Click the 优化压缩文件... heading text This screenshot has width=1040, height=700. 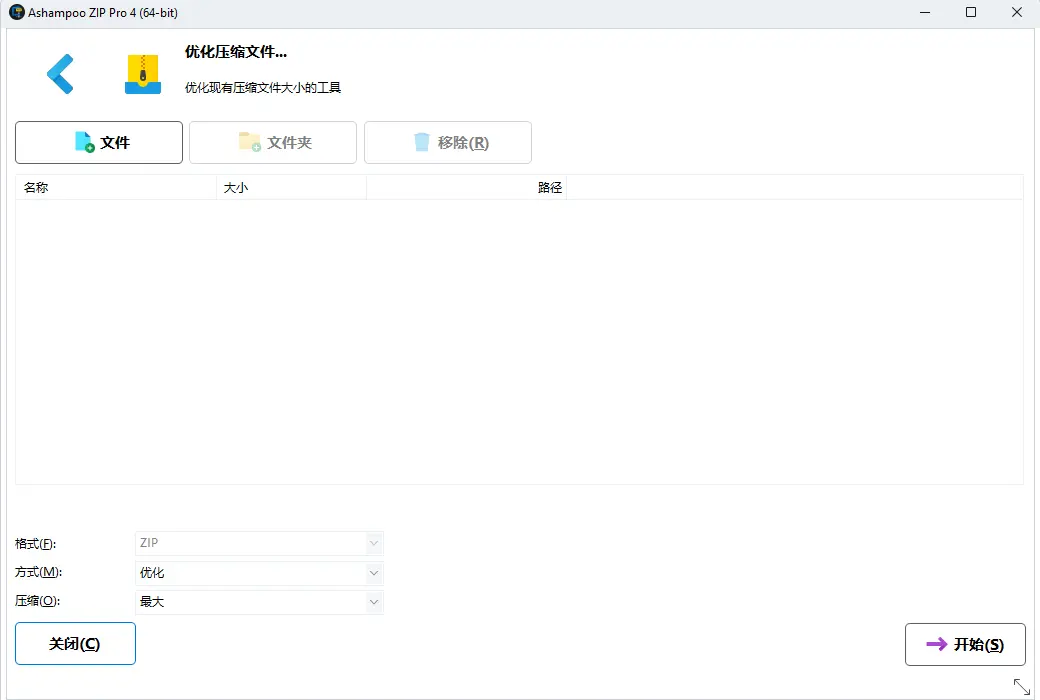(235, 52)
